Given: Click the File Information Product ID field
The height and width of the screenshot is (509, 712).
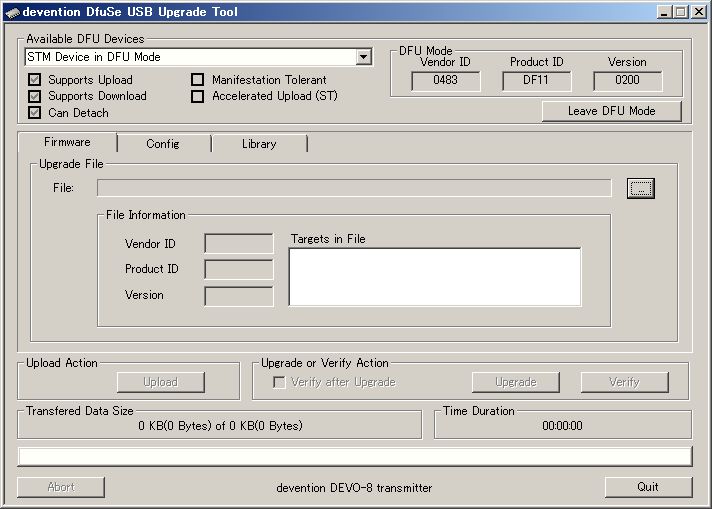Looking at the screenshot, I should click(239, 270).
